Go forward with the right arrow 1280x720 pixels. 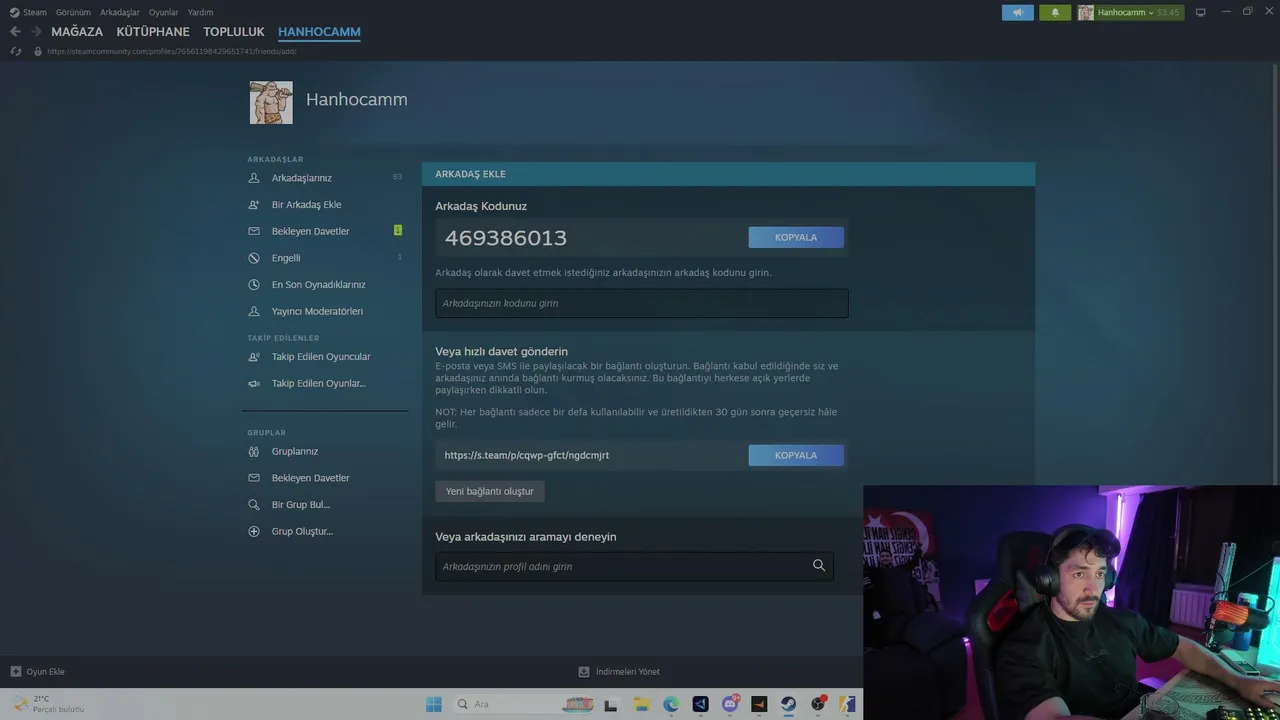tap(36, 32)
